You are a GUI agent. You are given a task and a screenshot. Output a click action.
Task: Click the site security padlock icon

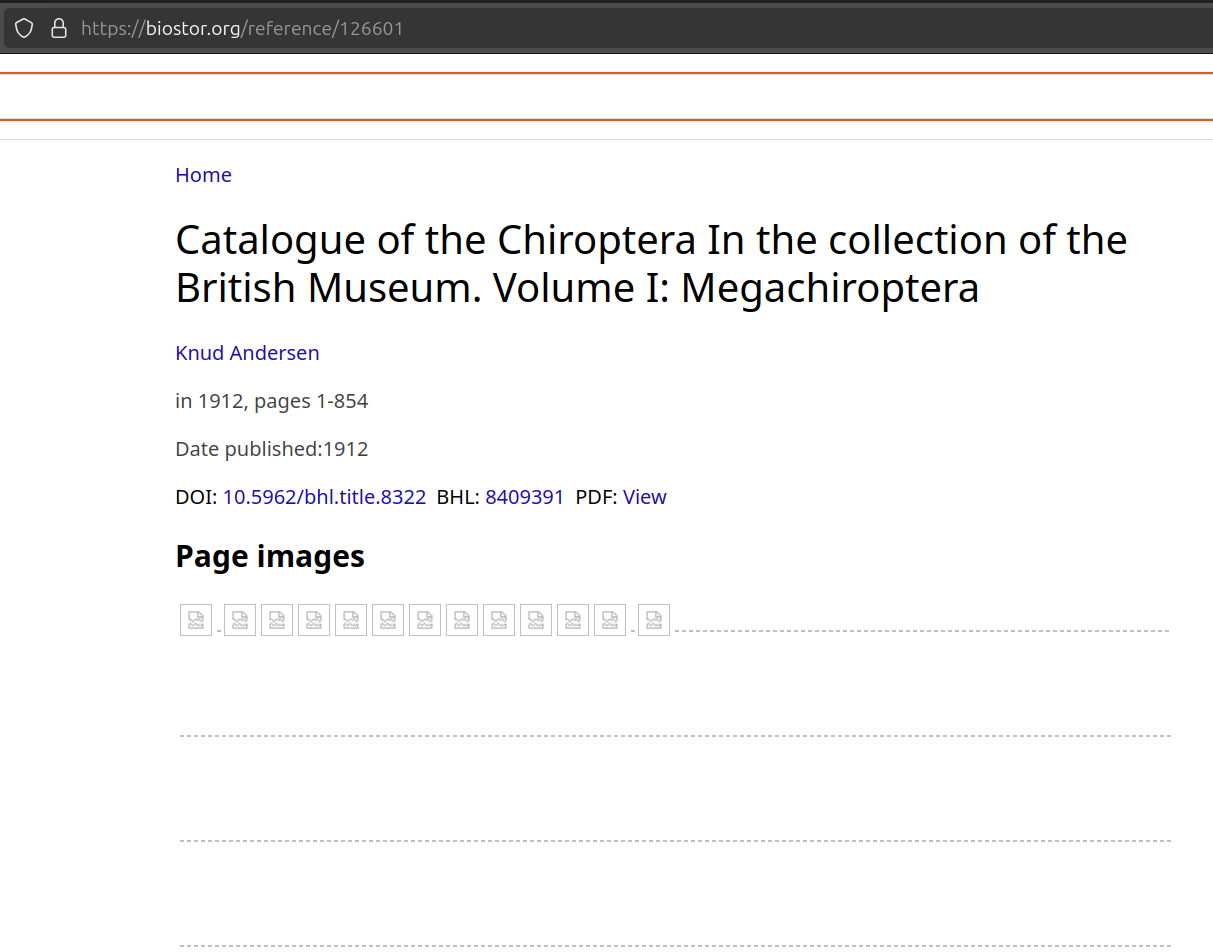coord(58,28)
